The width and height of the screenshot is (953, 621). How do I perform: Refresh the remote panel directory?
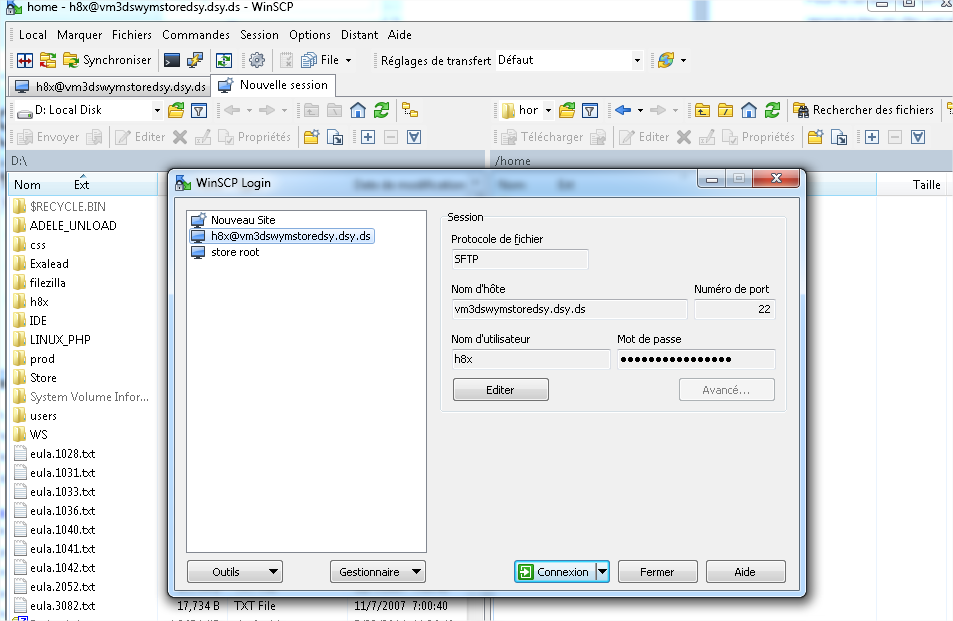[772, 111]
